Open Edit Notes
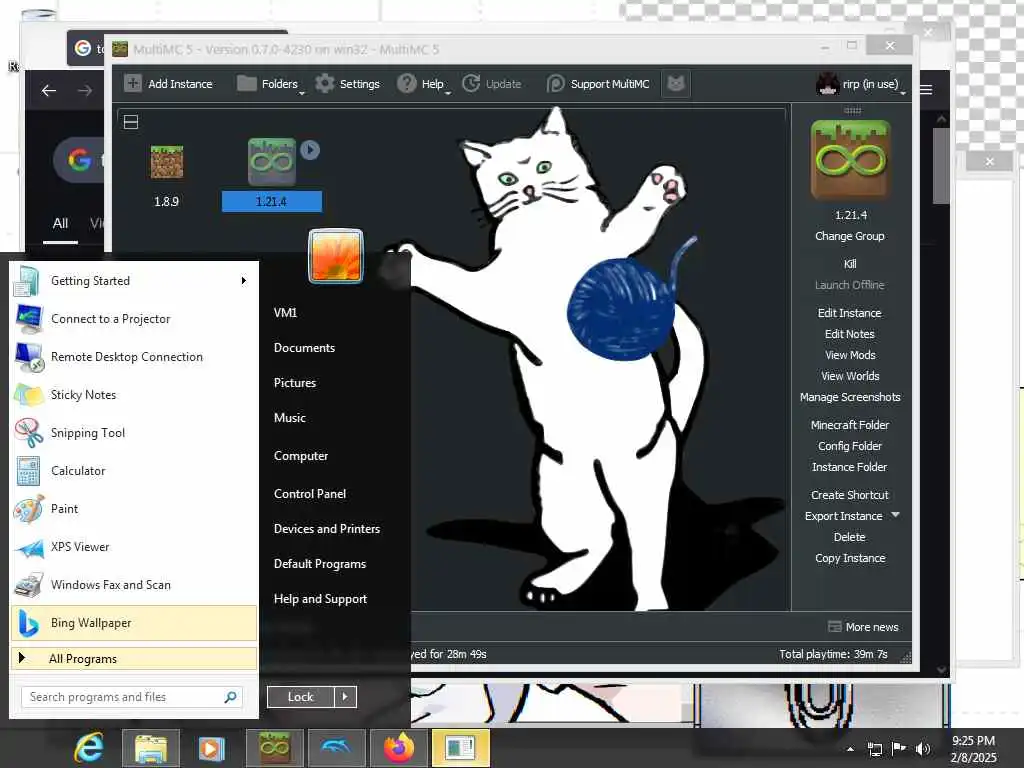Viewport: 1024px width, 768px height. 850,334
